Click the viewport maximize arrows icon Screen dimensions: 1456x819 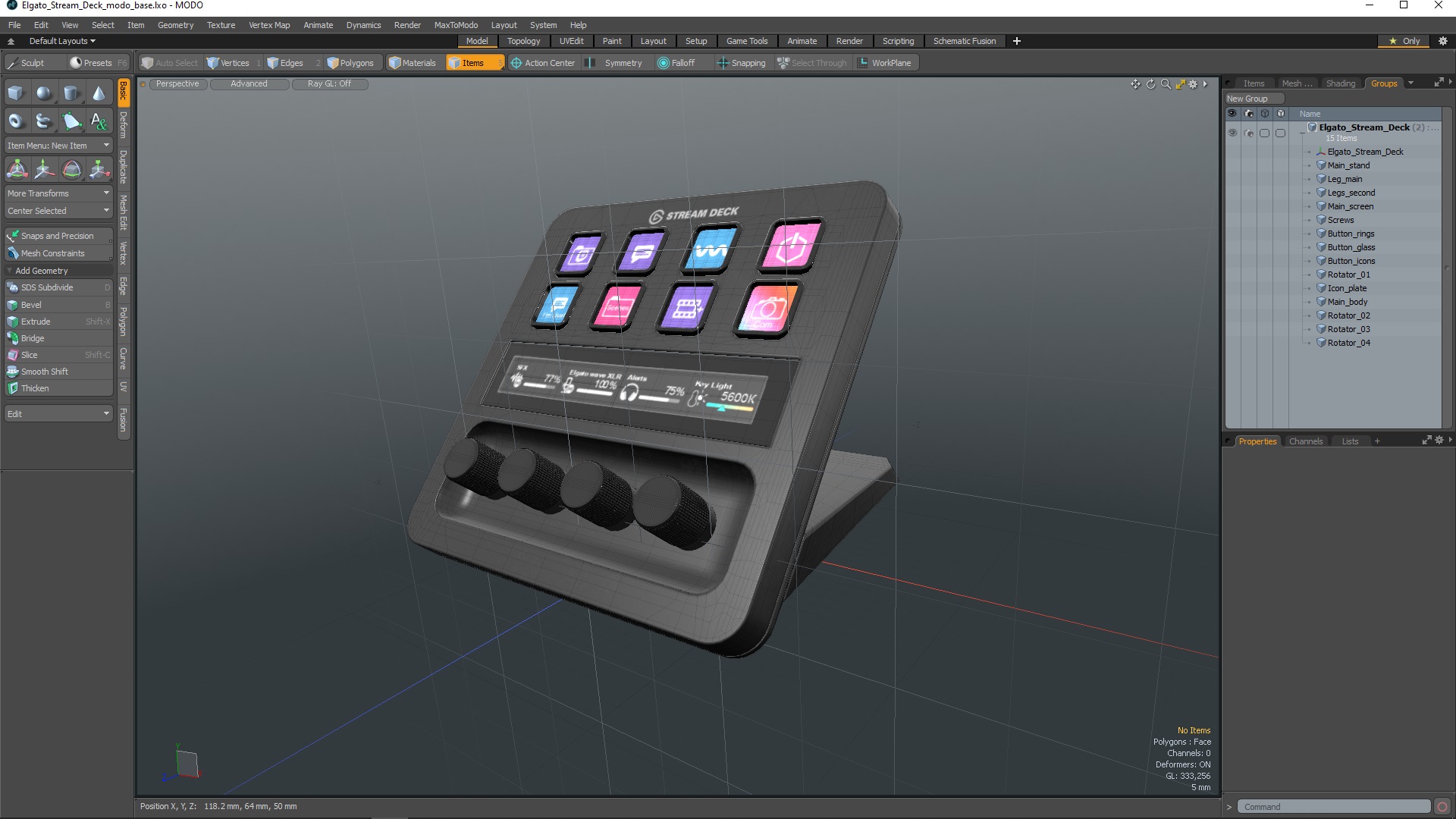[1180, 84]
